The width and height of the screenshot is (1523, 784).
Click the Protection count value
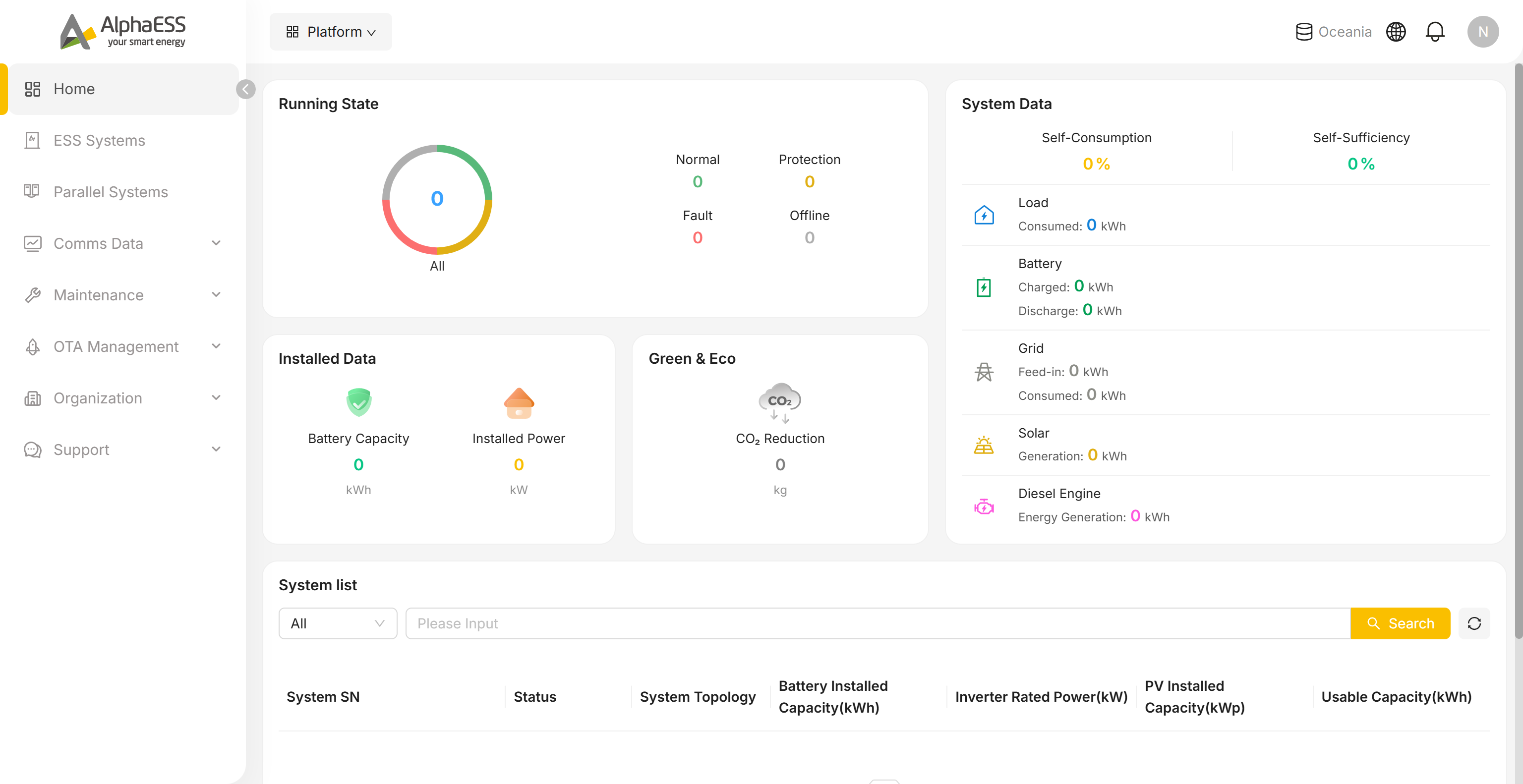809,182
